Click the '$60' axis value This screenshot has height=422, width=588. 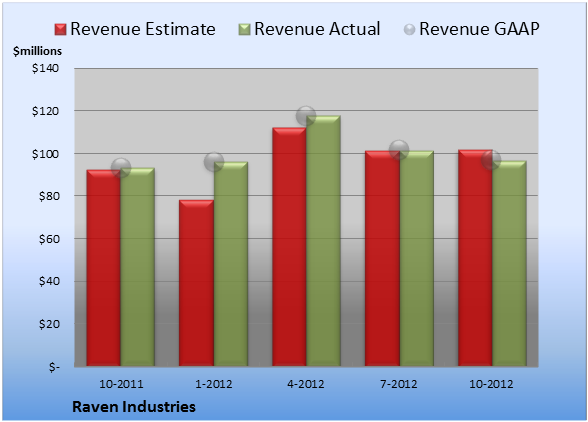(x=49, y=239)
